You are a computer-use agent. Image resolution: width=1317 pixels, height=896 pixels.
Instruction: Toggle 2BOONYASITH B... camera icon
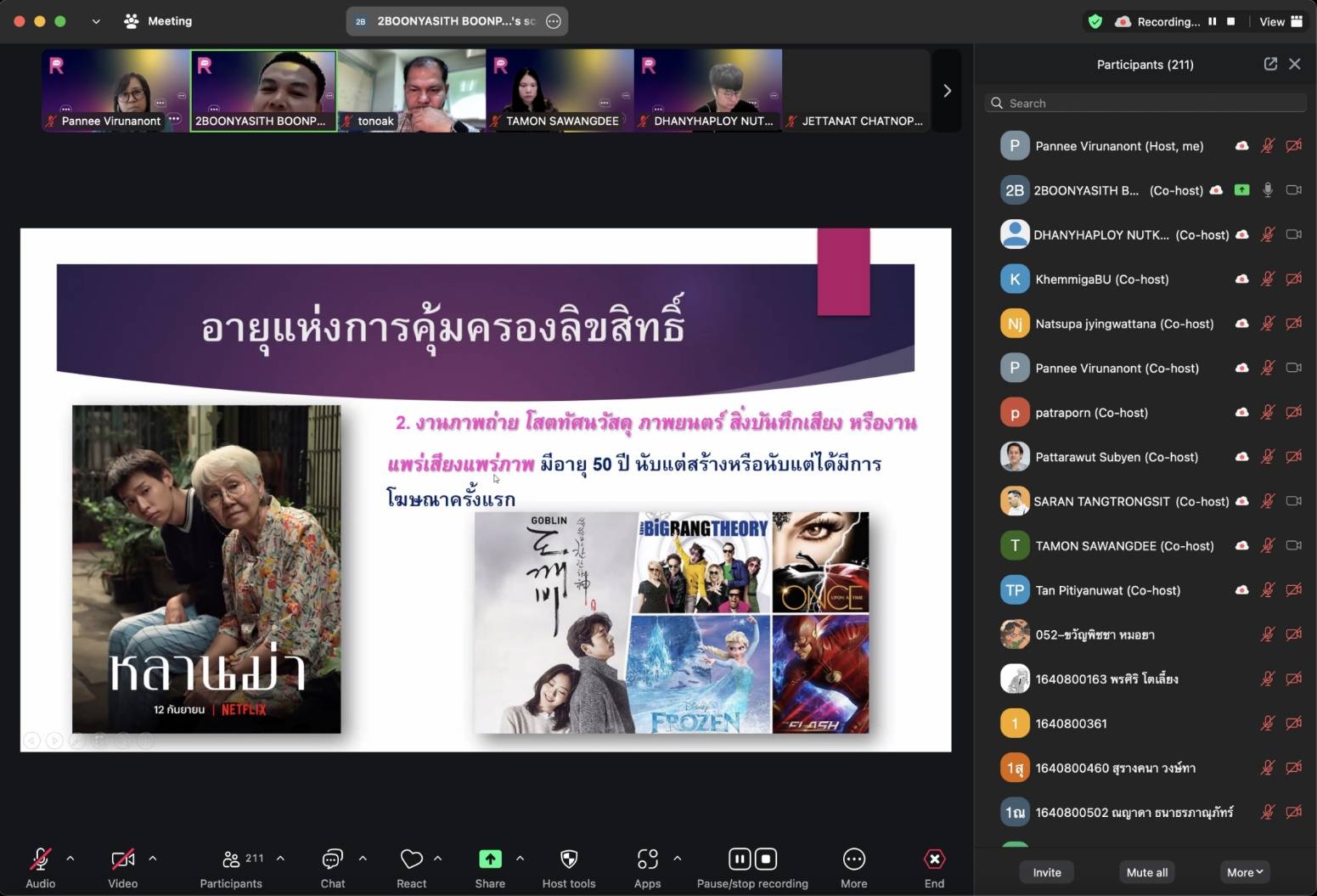pyautogui.click(x=1294, y=190)
